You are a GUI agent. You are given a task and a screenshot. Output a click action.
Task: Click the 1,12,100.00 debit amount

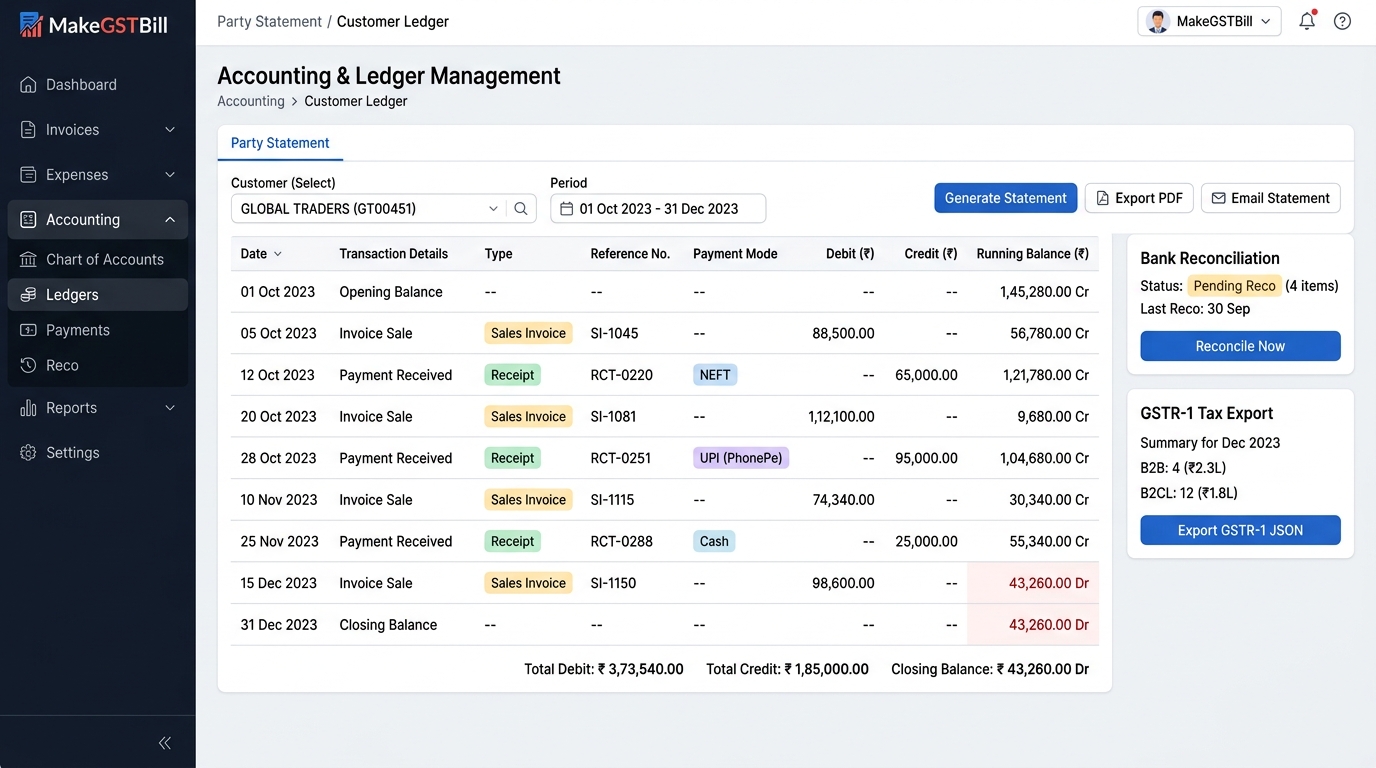pos(841,417)
